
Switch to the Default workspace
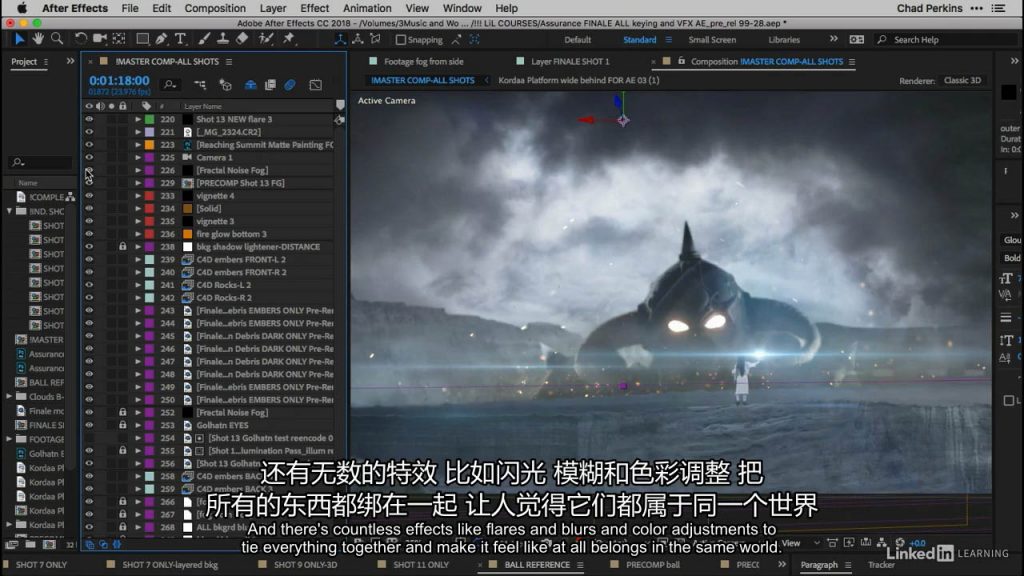coord(577,40)
